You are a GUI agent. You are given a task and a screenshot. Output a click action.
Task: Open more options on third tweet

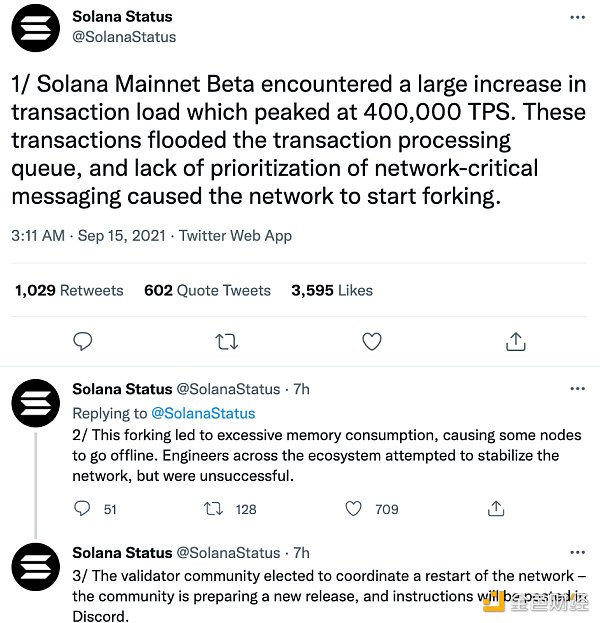pyautogui.click(x=577, y=552)
